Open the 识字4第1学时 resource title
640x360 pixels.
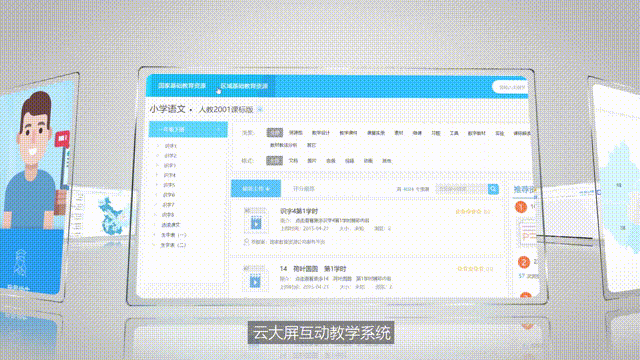coord(299,211)
